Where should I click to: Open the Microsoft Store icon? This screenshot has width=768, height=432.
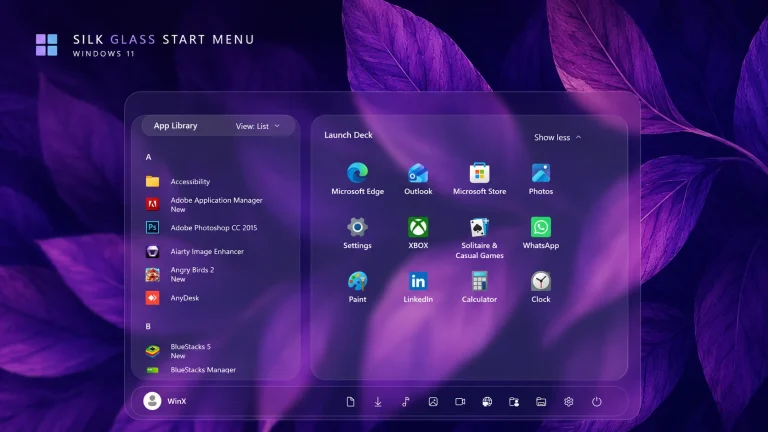point(479,173)
